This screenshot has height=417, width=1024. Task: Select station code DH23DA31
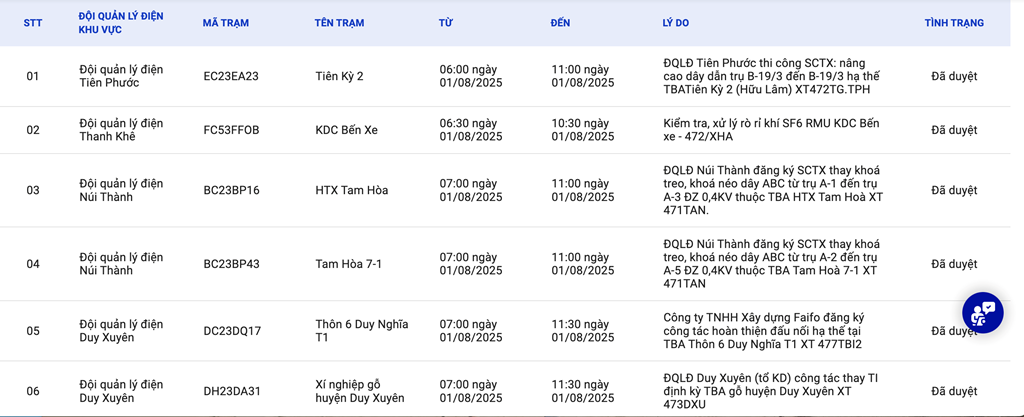[232, 391]
